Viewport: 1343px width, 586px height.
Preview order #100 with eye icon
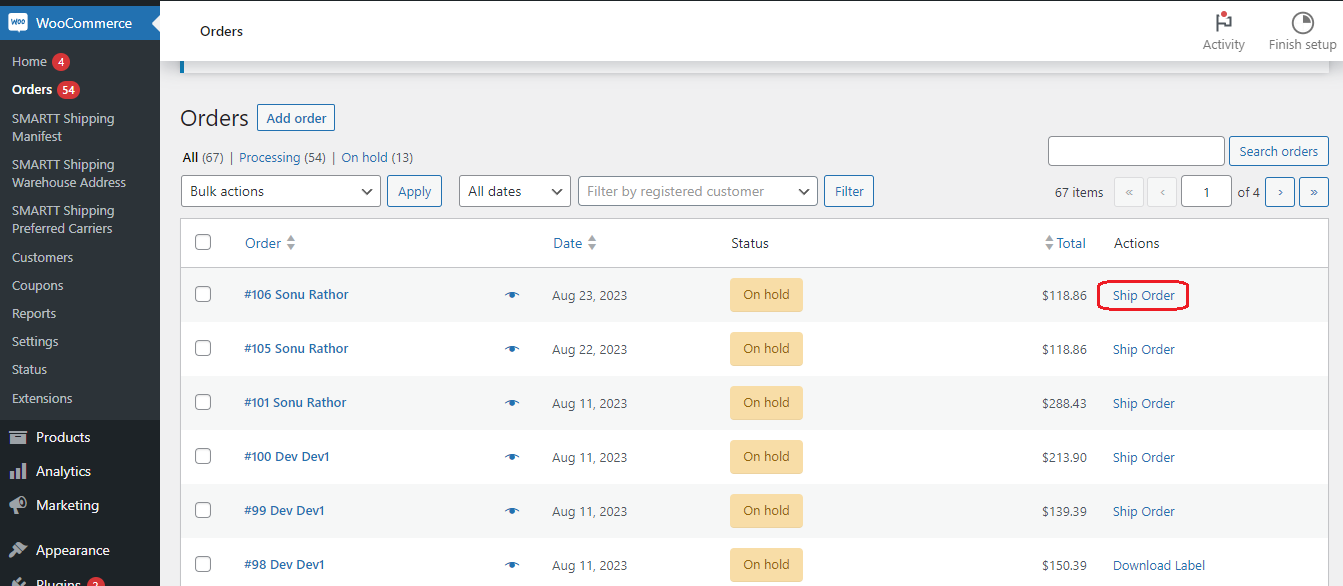point(512,457)
